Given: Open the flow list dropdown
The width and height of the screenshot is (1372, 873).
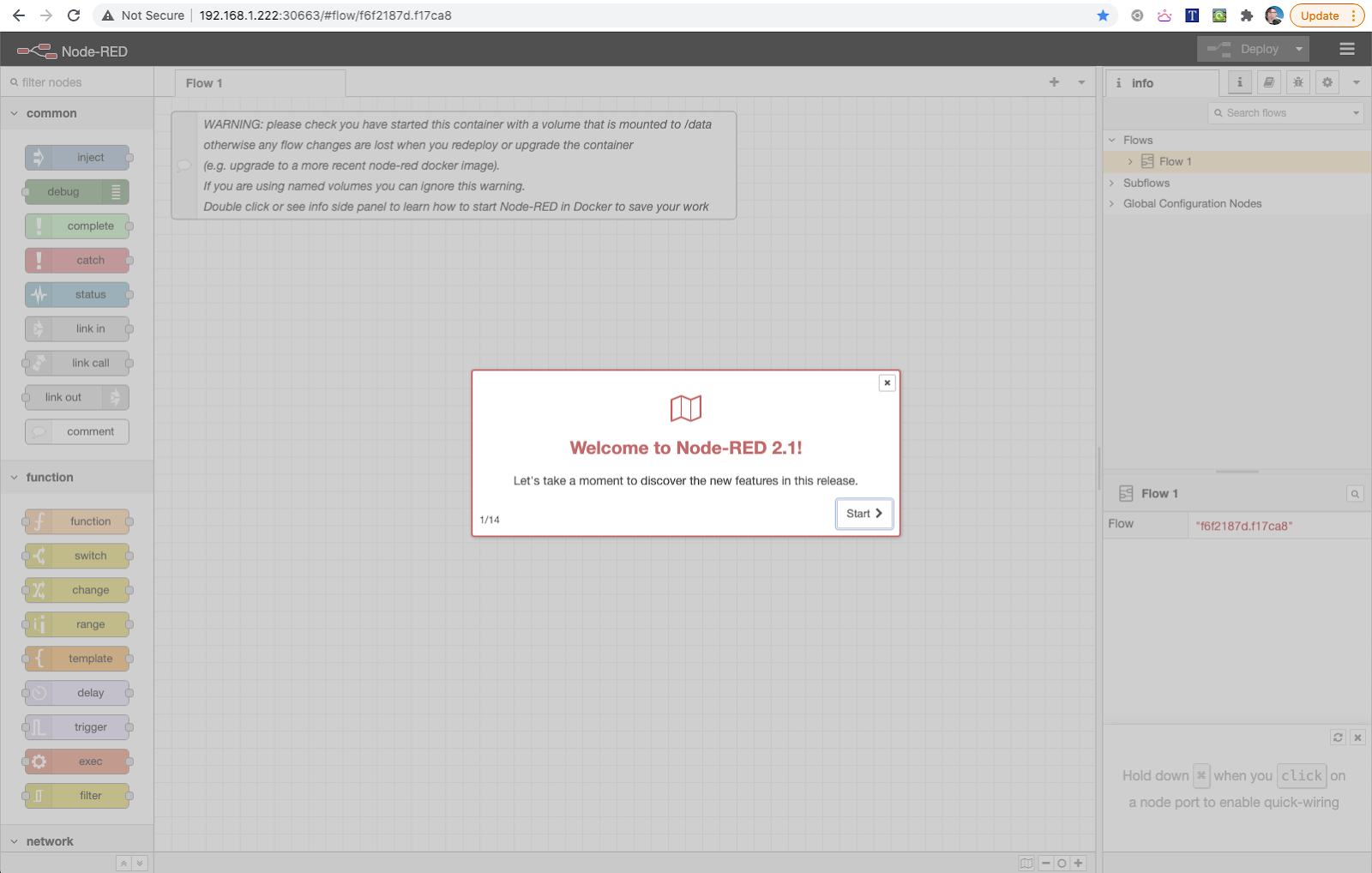Looking at the screenshot, I should coord(1081,82).
